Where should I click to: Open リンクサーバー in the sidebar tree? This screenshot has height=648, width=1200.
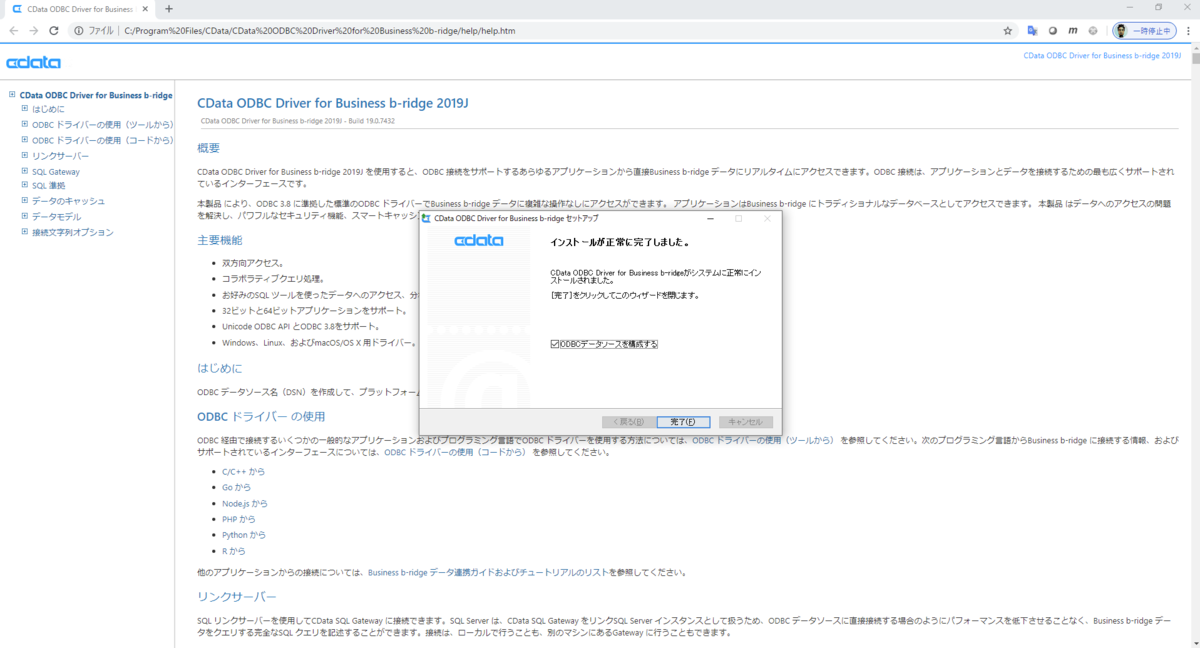(60, 156)
